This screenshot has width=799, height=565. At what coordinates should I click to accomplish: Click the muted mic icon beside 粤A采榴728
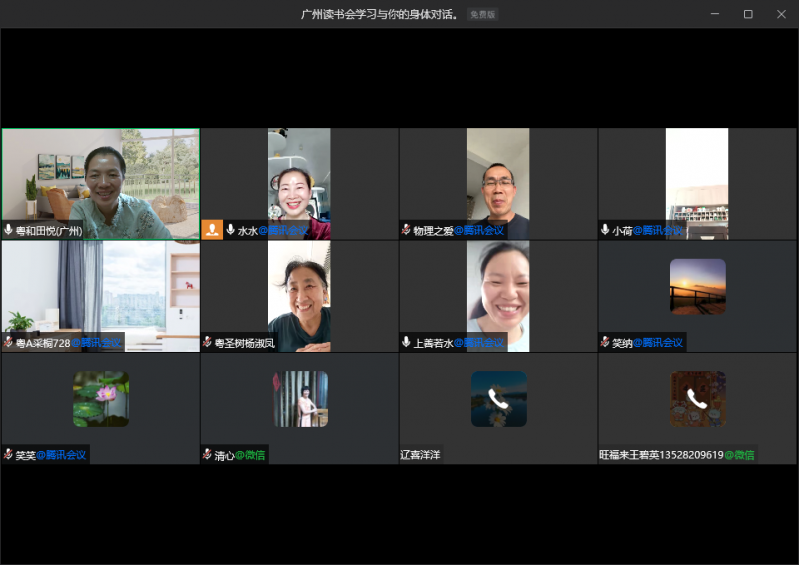(8, 342)
